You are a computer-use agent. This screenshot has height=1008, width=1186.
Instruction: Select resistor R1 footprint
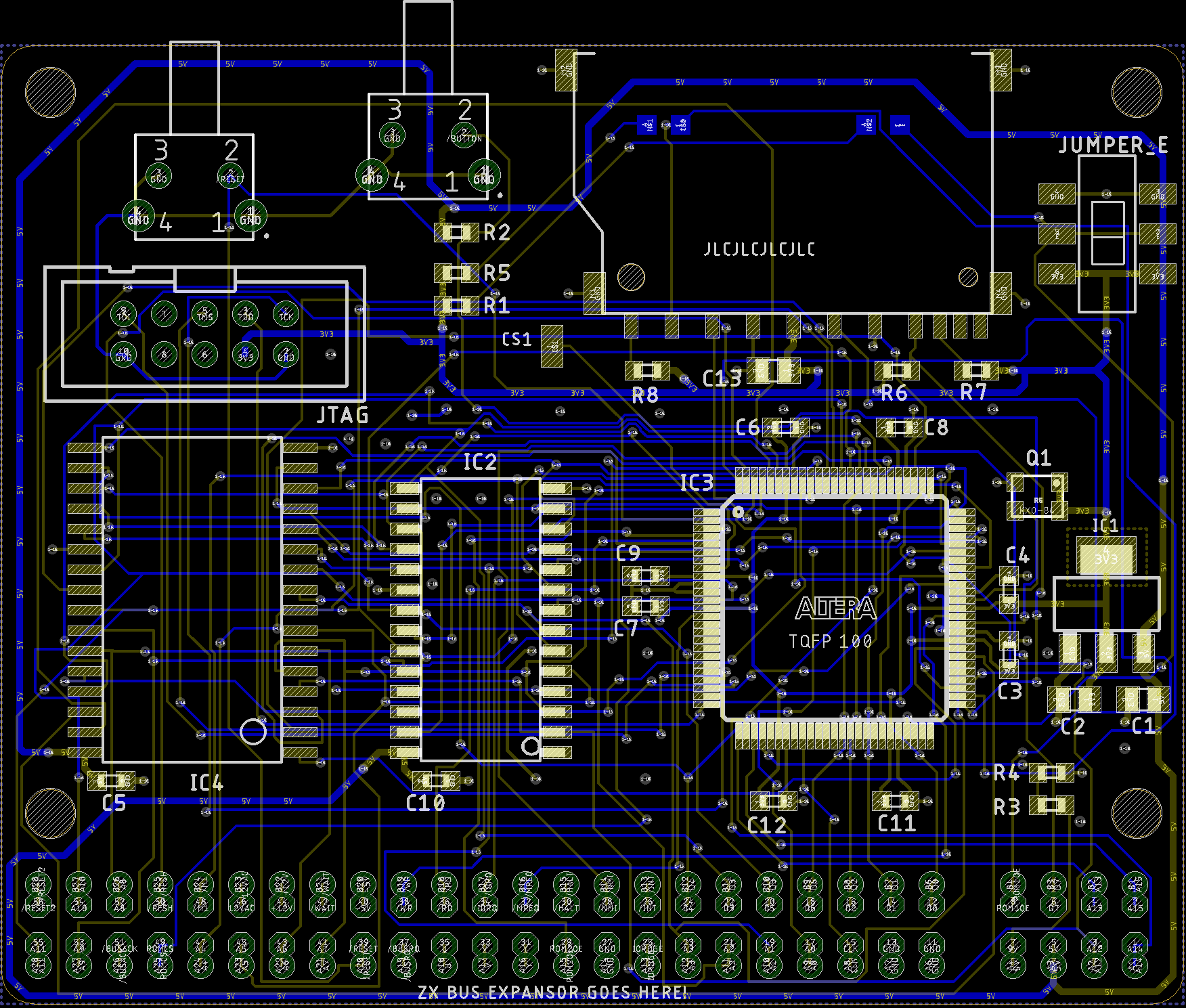pos(456,306)
